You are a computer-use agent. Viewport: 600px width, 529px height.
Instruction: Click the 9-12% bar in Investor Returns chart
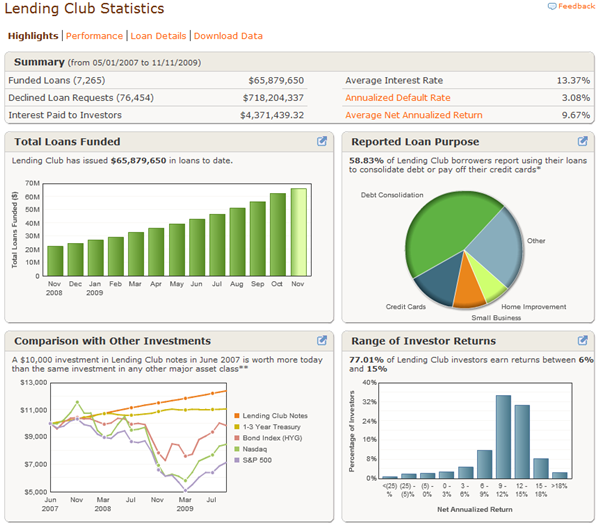click(503, 437)
